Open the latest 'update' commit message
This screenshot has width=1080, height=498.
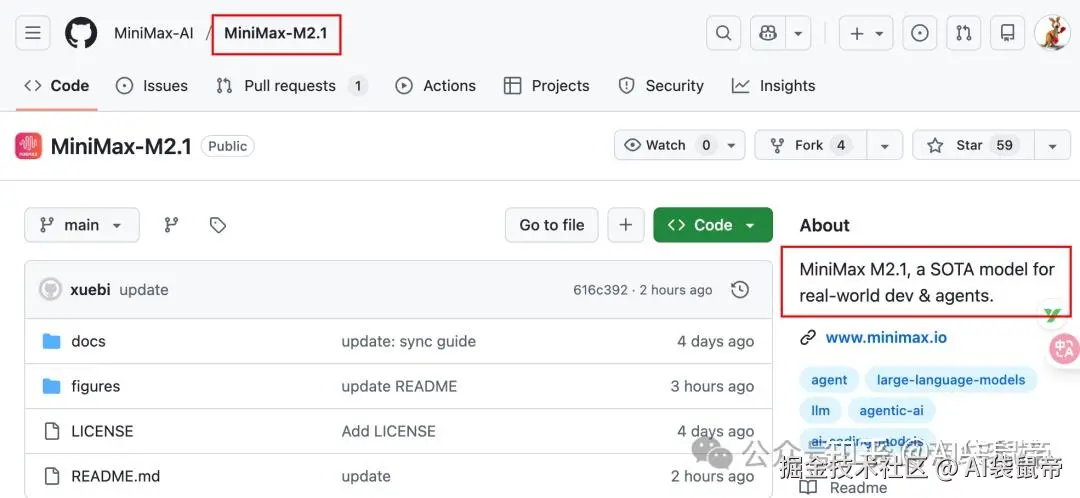pos(143,290)
